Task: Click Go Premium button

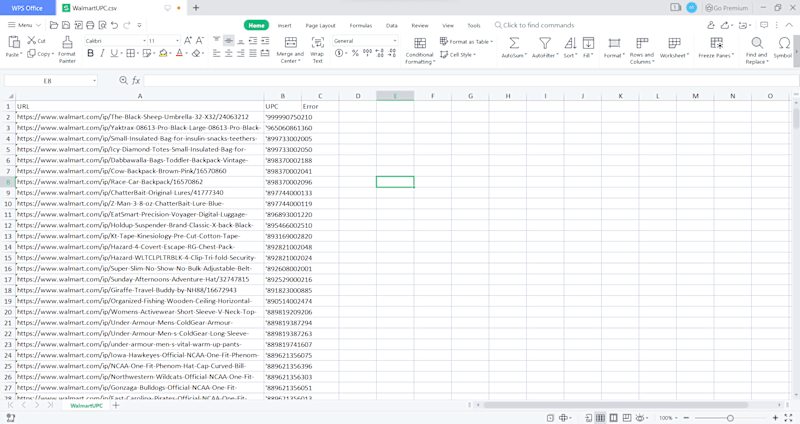Action: click(x=727, y=8)
